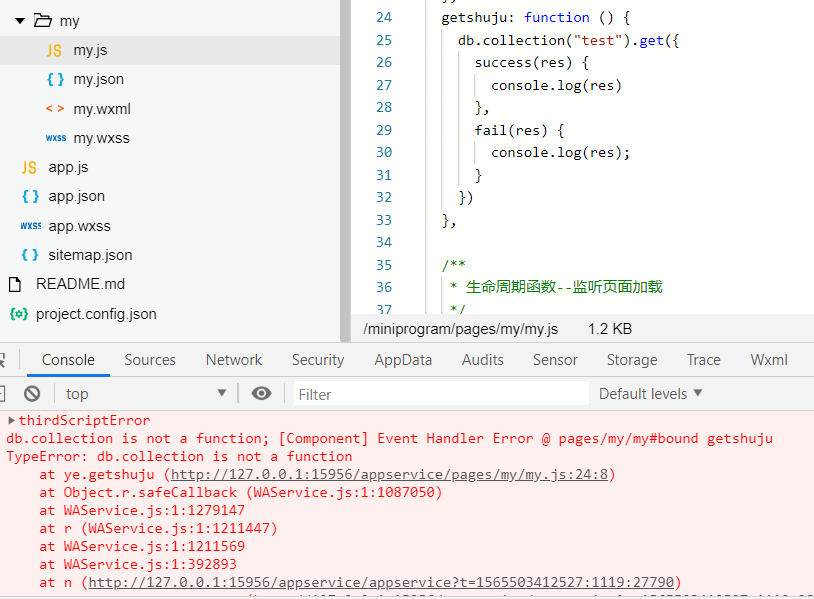Open the my.wxss file
814x599 pixels.
pos(101,138)
